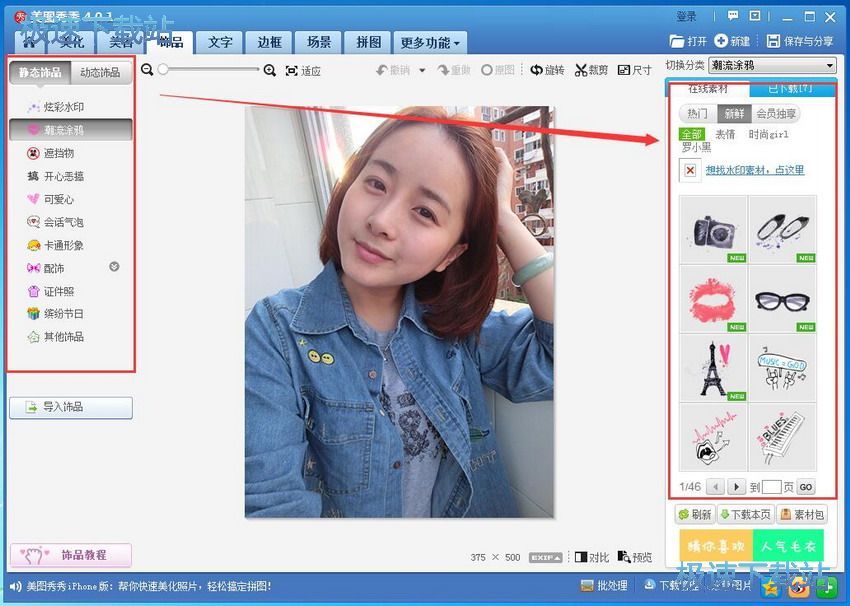Open the 边框 tab

click(269, 42)
